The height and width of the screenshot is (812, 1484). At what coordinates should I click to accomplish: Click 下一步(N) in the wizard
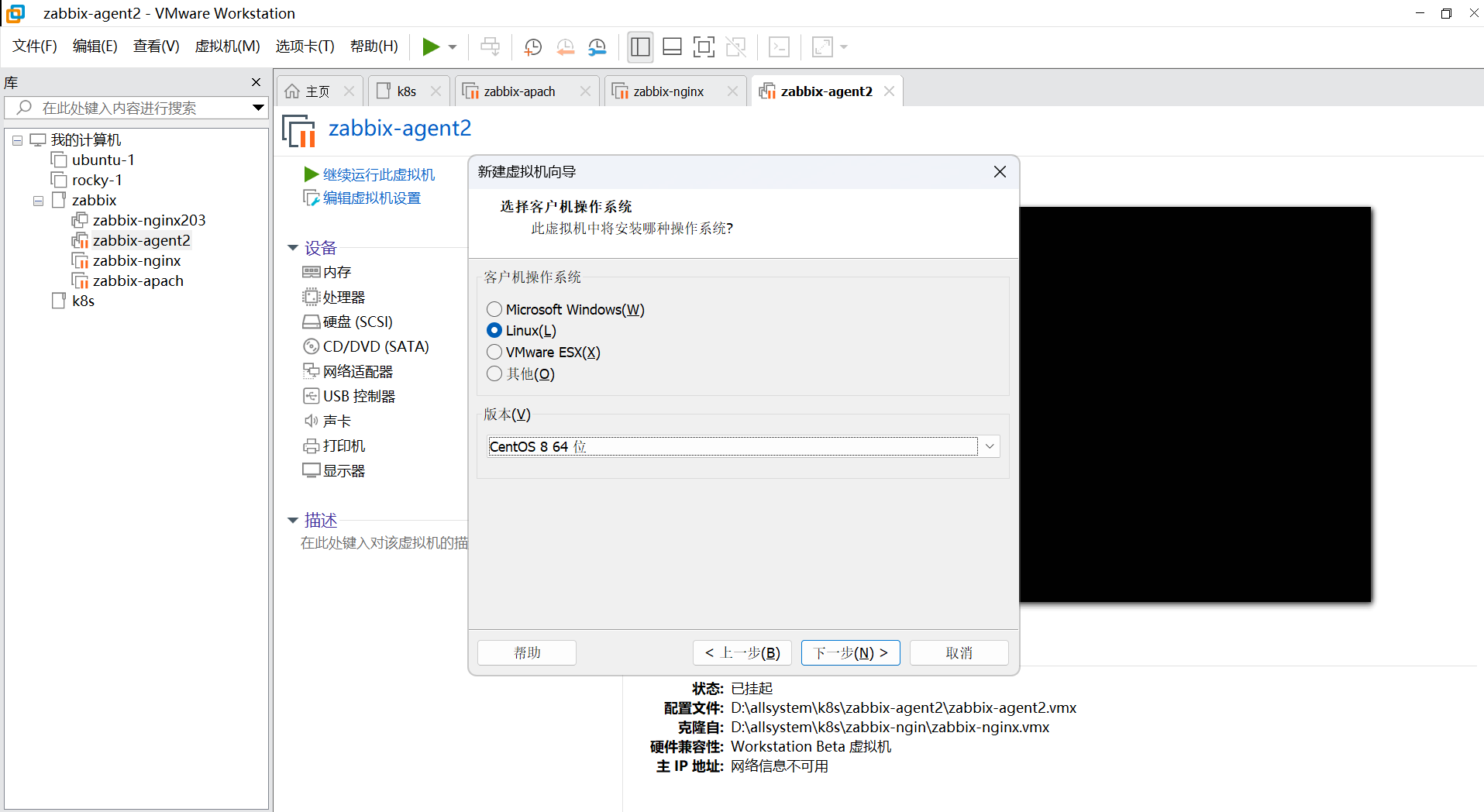click(x=850, y=652)
